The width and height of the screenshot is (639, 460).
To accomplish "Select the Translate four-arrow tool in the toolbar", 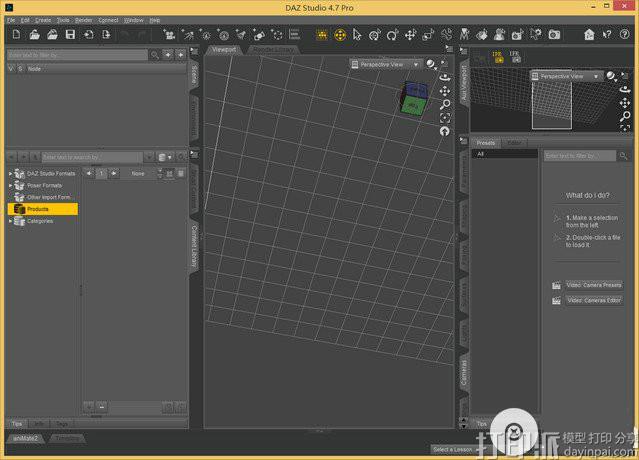I will click(x=410, y=35).
